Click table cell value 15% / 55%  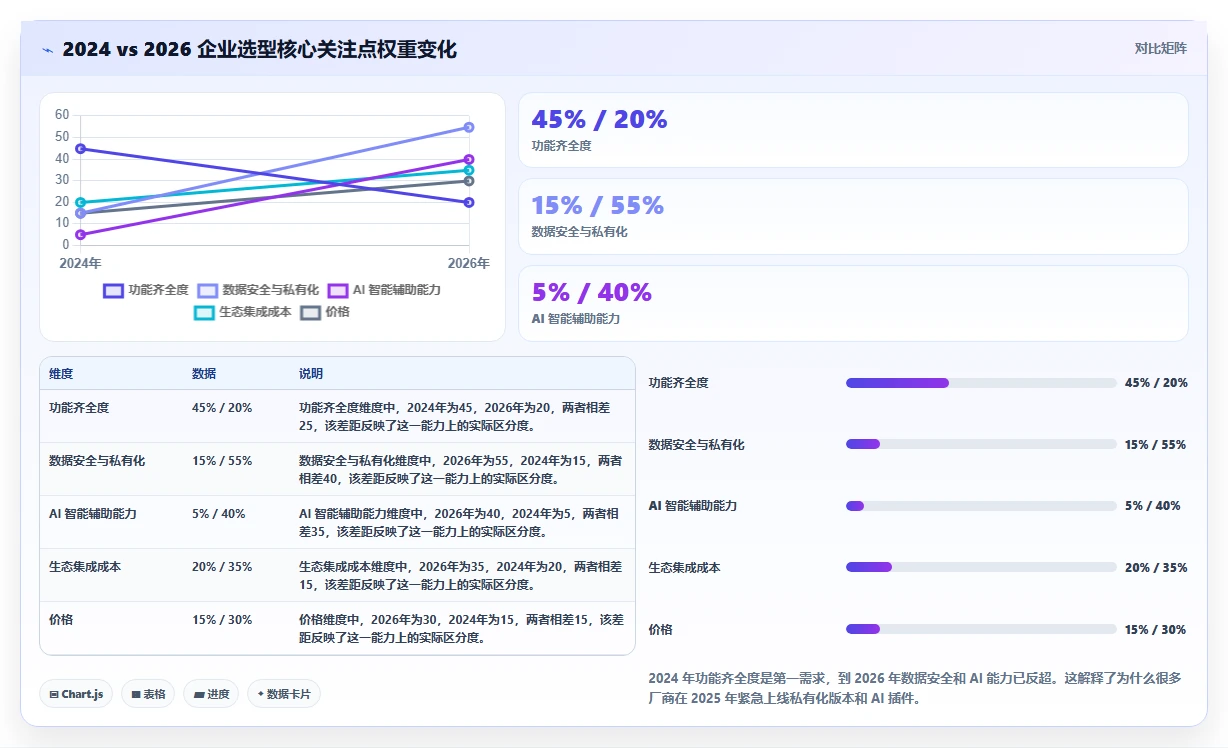click(222, 461)
